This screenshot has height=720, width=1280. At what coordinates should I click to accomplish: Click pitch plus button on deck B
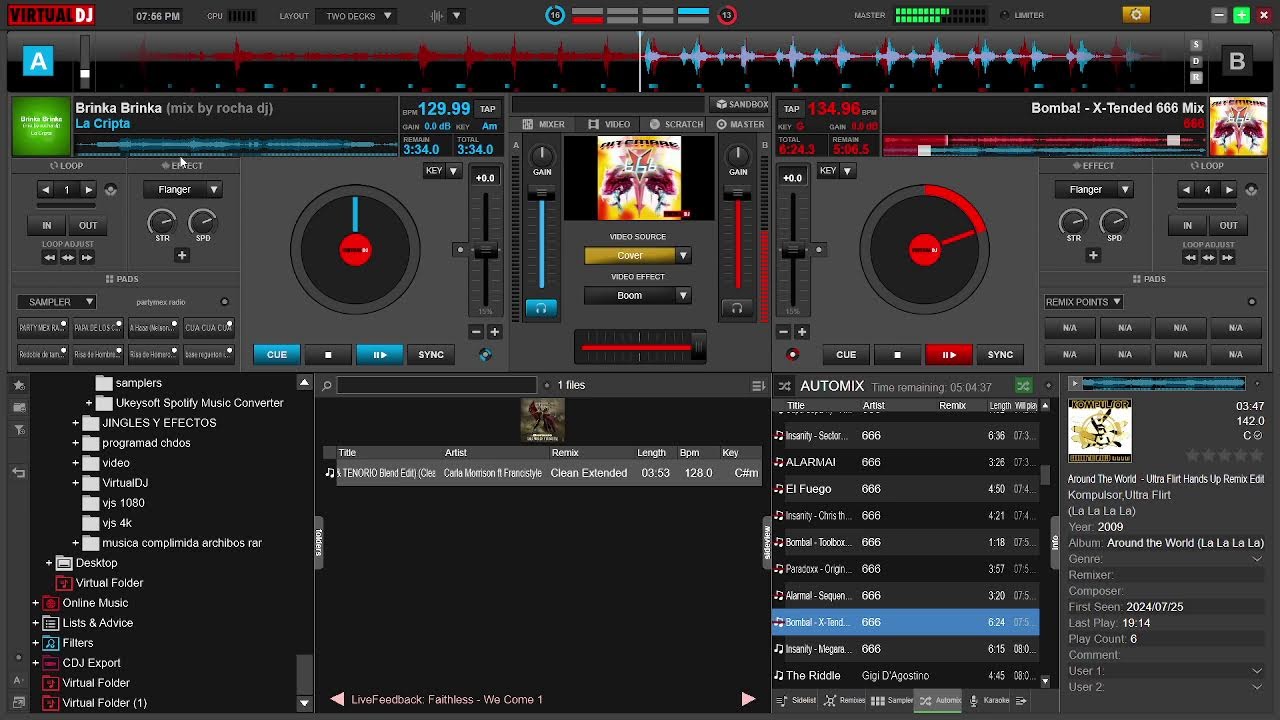pyautogui.click(x=801, y=331)
